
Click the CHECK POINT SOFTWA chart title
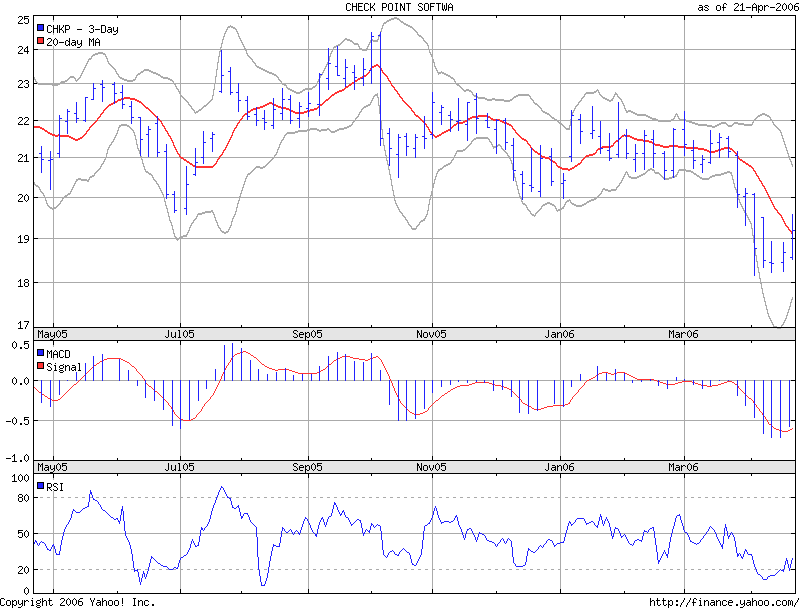(399, 7)
